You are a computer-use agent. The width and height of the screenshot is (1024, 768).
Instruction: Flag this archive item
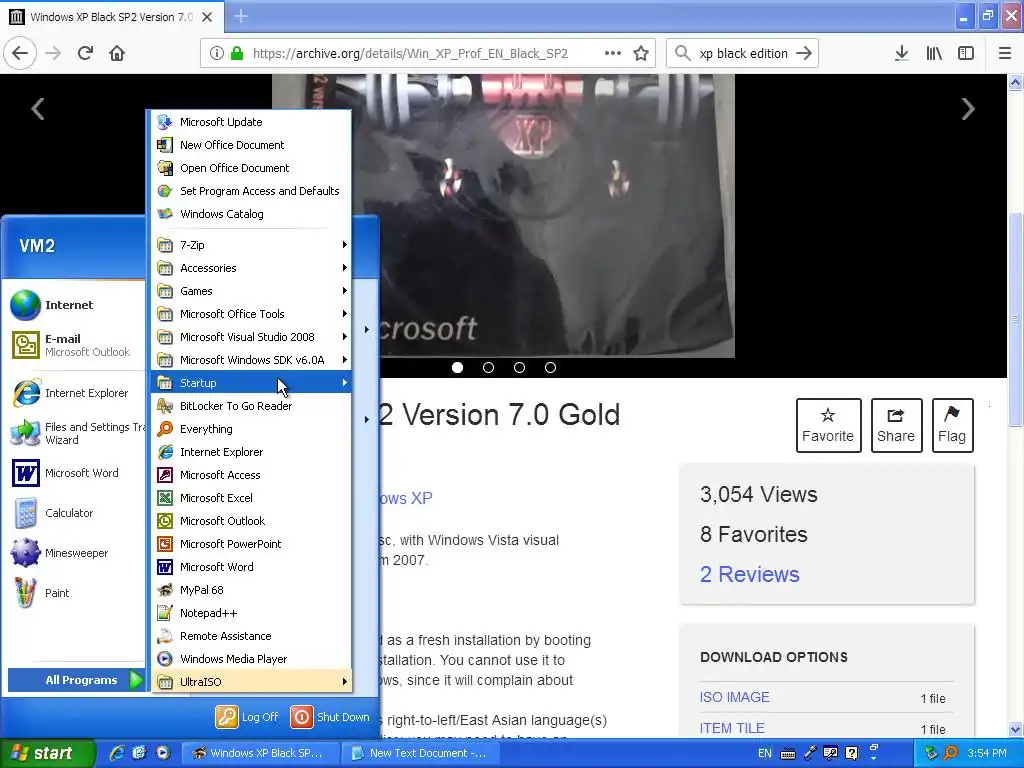(952, 425)
